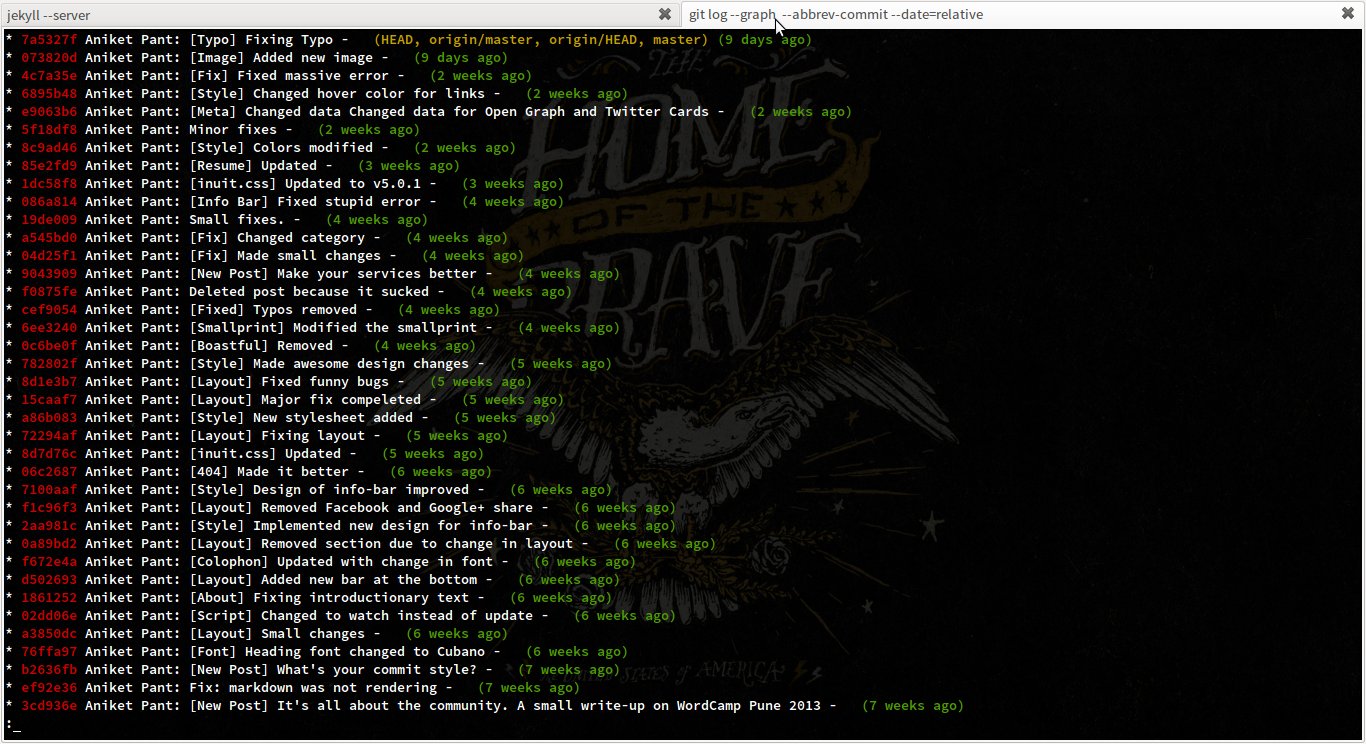The width and height of the screenshot is (1366, 744).
Task: Click commit hash 1861252
Action: tap(49, 598)
